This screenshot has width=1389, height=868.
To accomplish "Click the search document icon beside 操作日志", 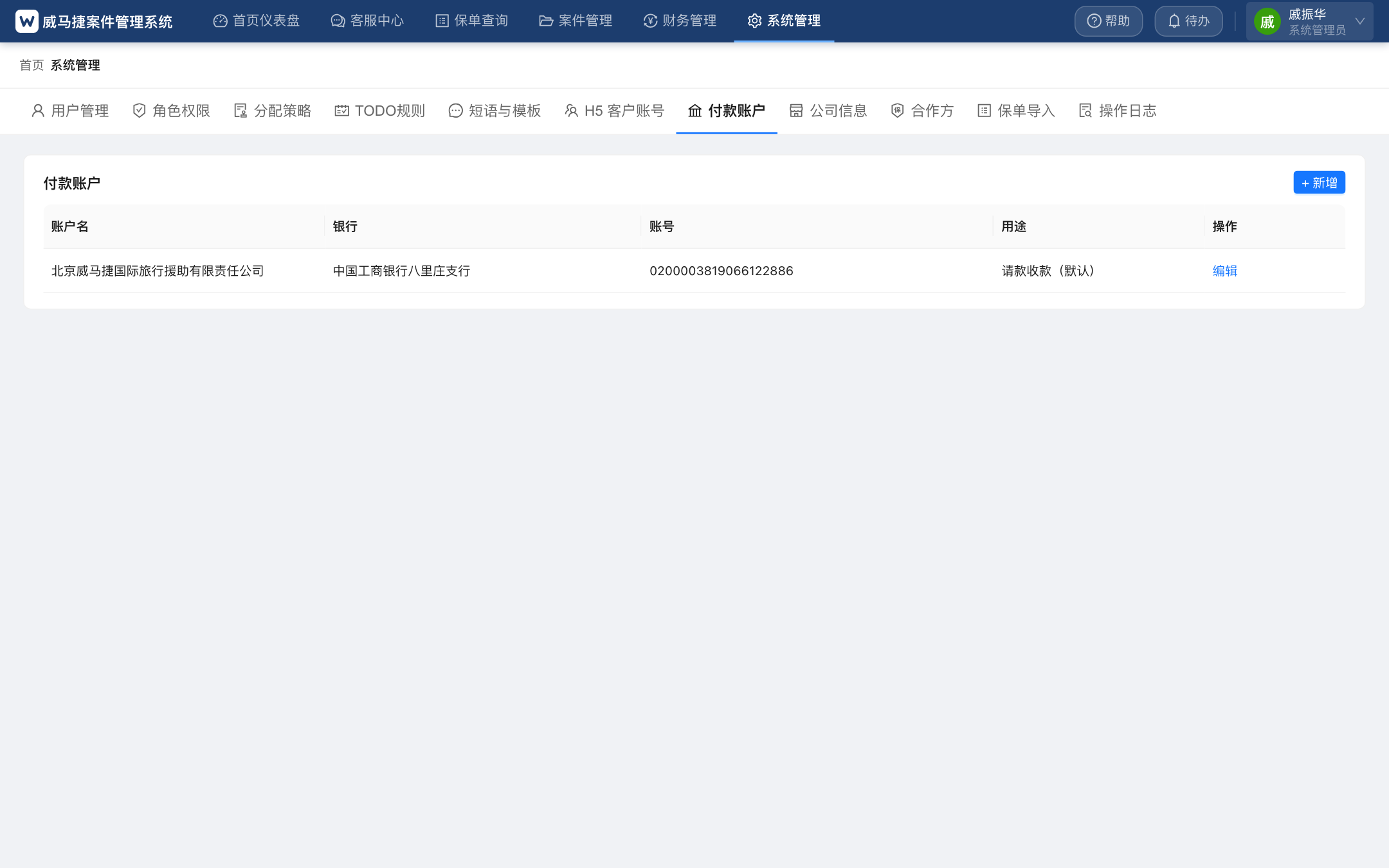I will point(1085,111).
